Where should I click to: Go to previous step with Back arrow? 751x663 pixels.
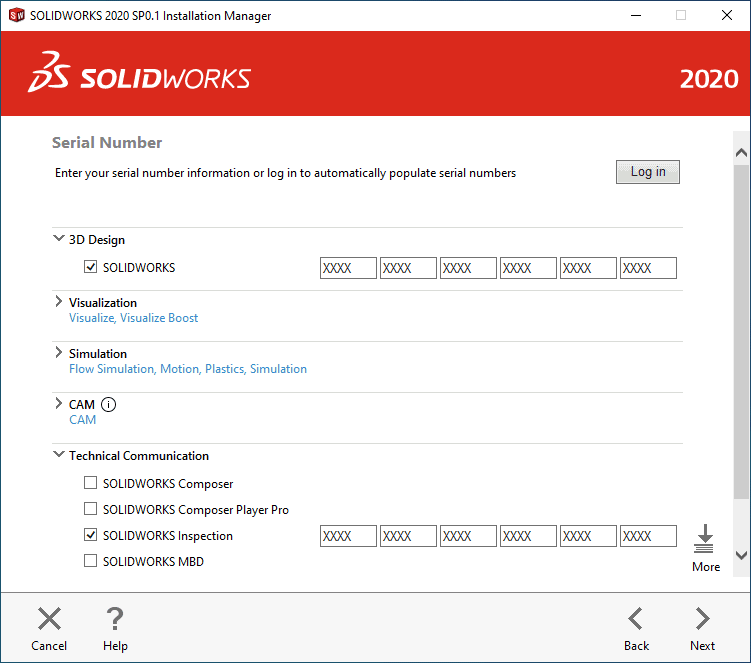click(636, 619)
